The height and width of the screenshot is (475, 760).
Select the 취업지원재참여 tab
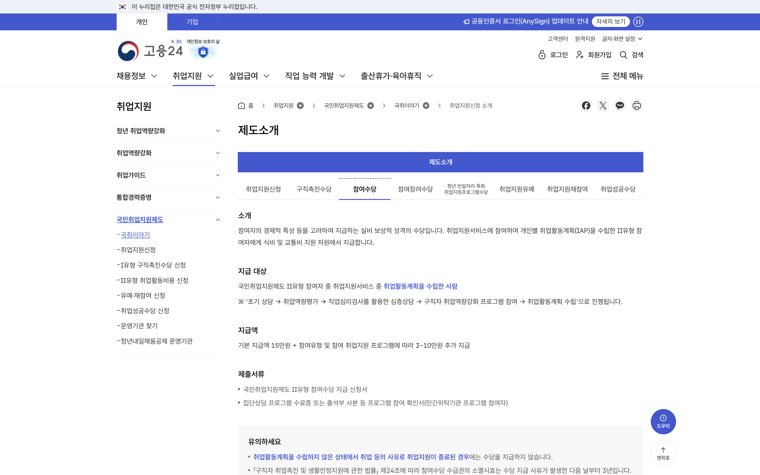pos(567,189)
